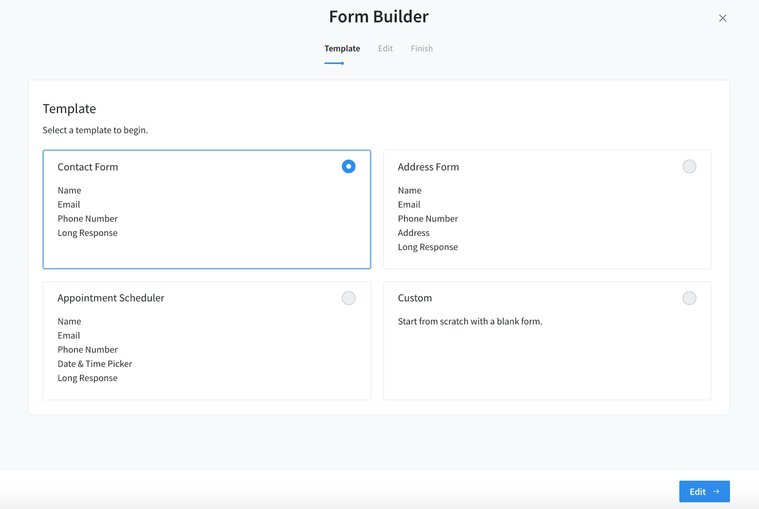Click the 'Template' section heading
This screenshot has width=759, height=509.
pos(69,109)
